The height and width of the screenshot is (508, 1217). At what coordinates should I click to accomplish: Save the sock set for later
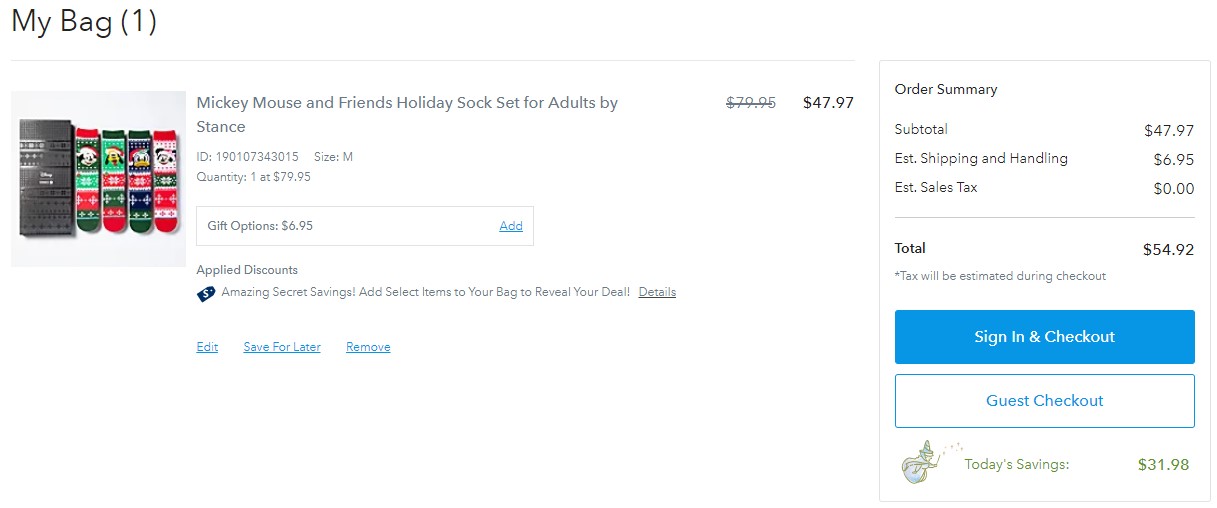click(282, 347)
